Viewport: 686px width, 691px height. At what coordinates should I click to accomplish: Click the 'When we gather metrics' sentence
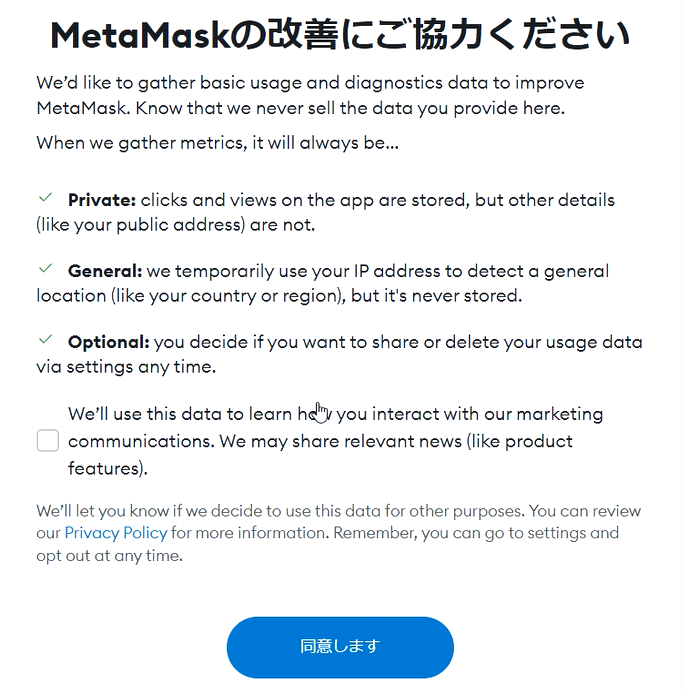coord(218,143)
